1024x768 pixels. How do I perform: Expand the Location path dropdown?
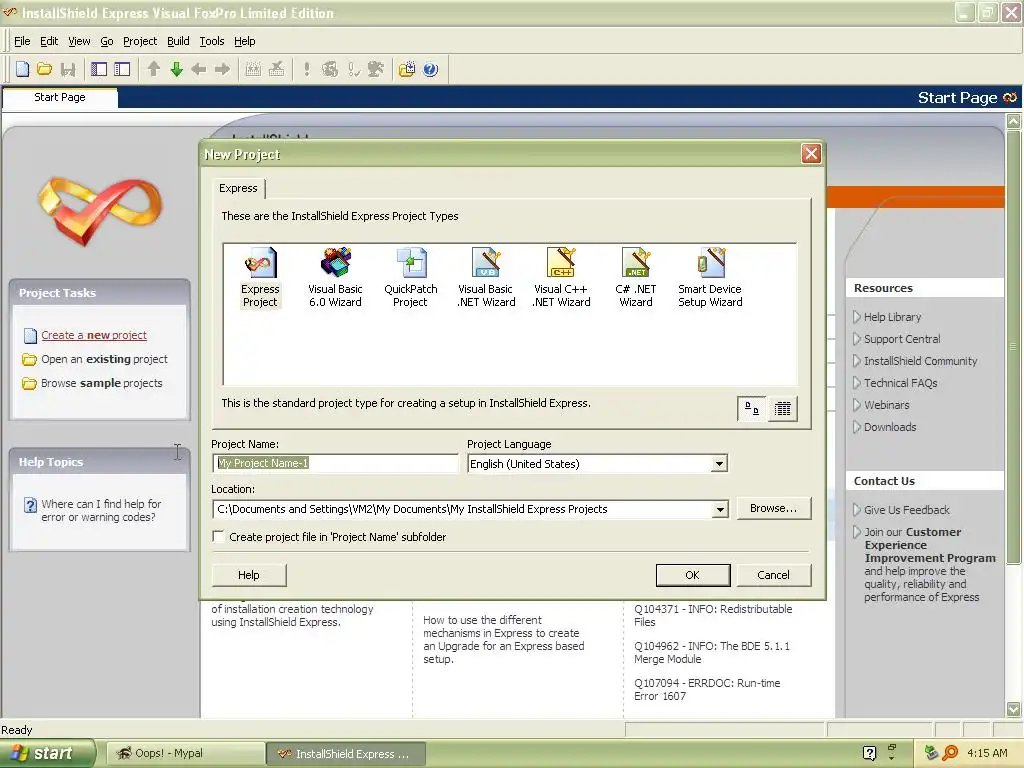point(720,509)
